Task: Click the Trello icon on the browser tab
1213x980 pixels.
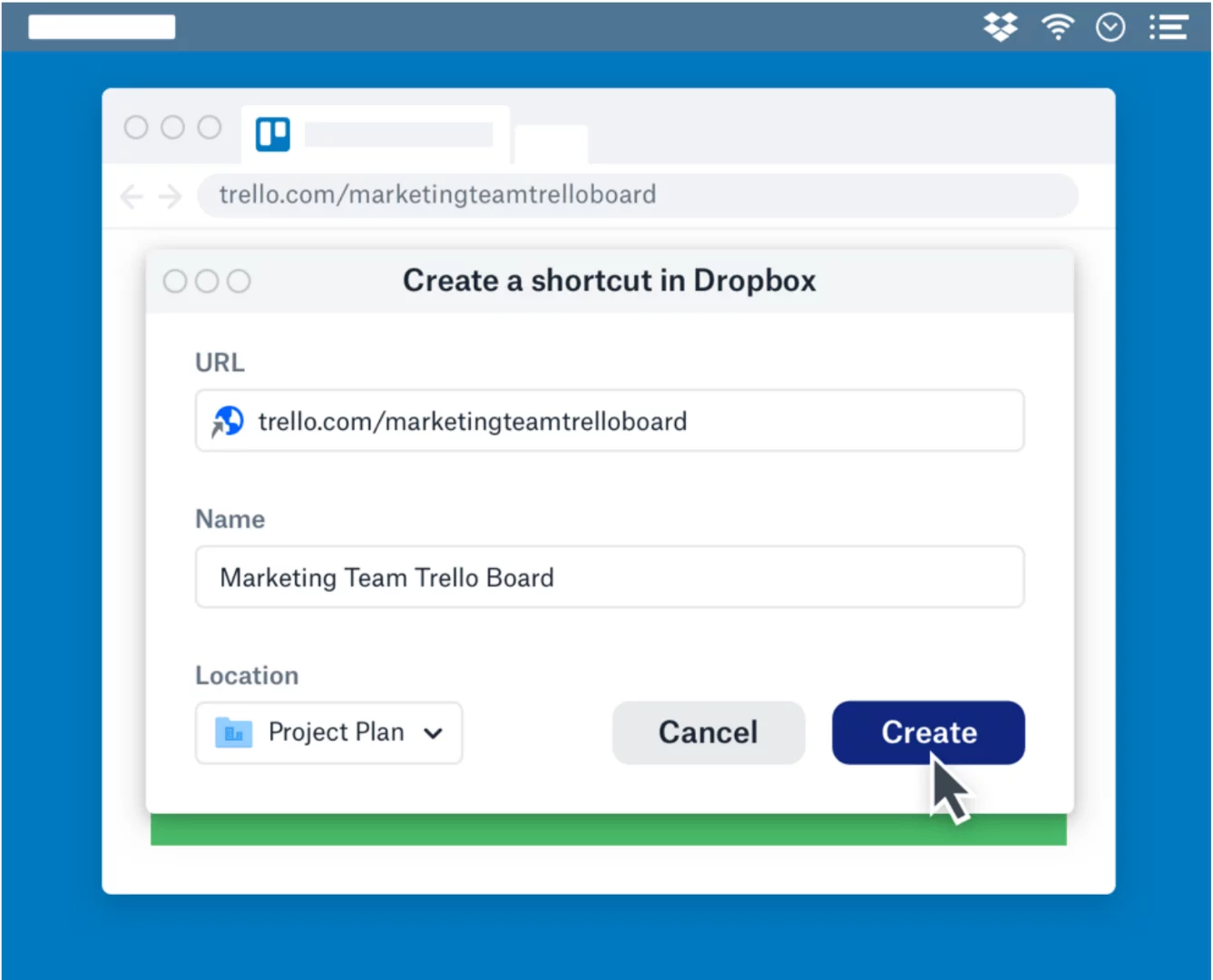Action: (271, 132)
